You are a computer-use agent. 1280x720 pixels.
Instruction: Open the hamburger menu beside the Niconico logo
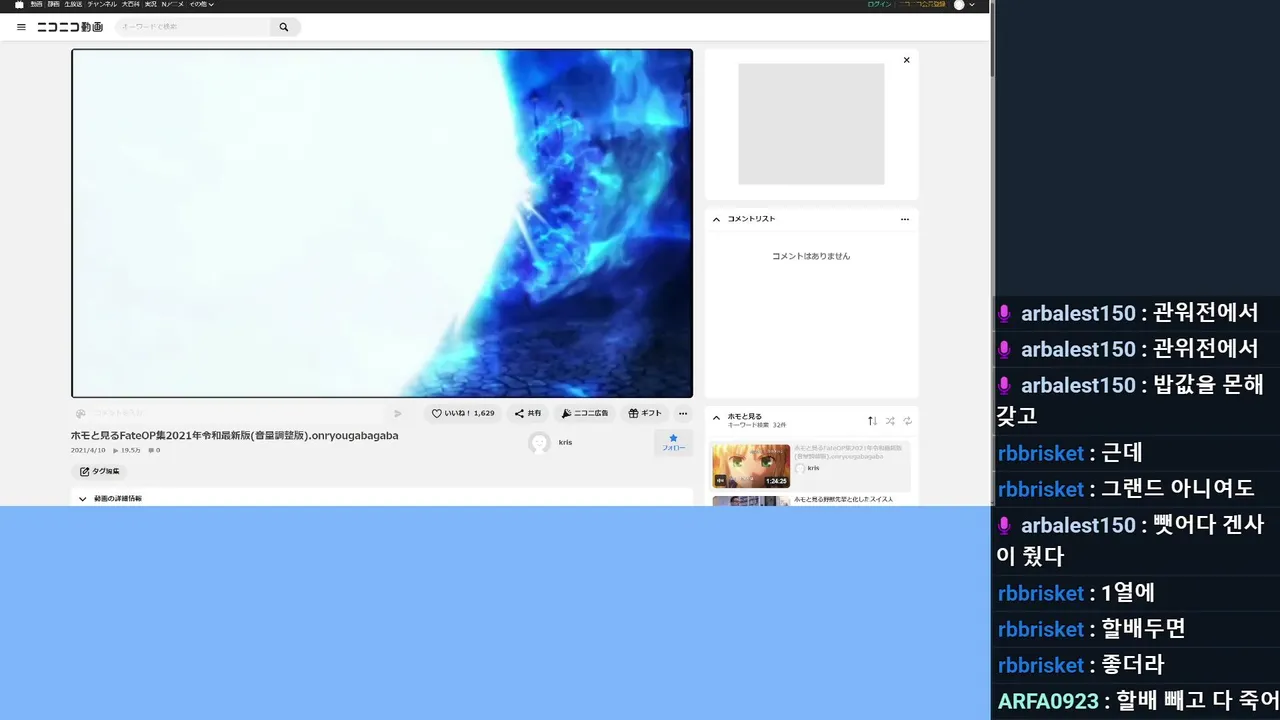pos(21,27)
